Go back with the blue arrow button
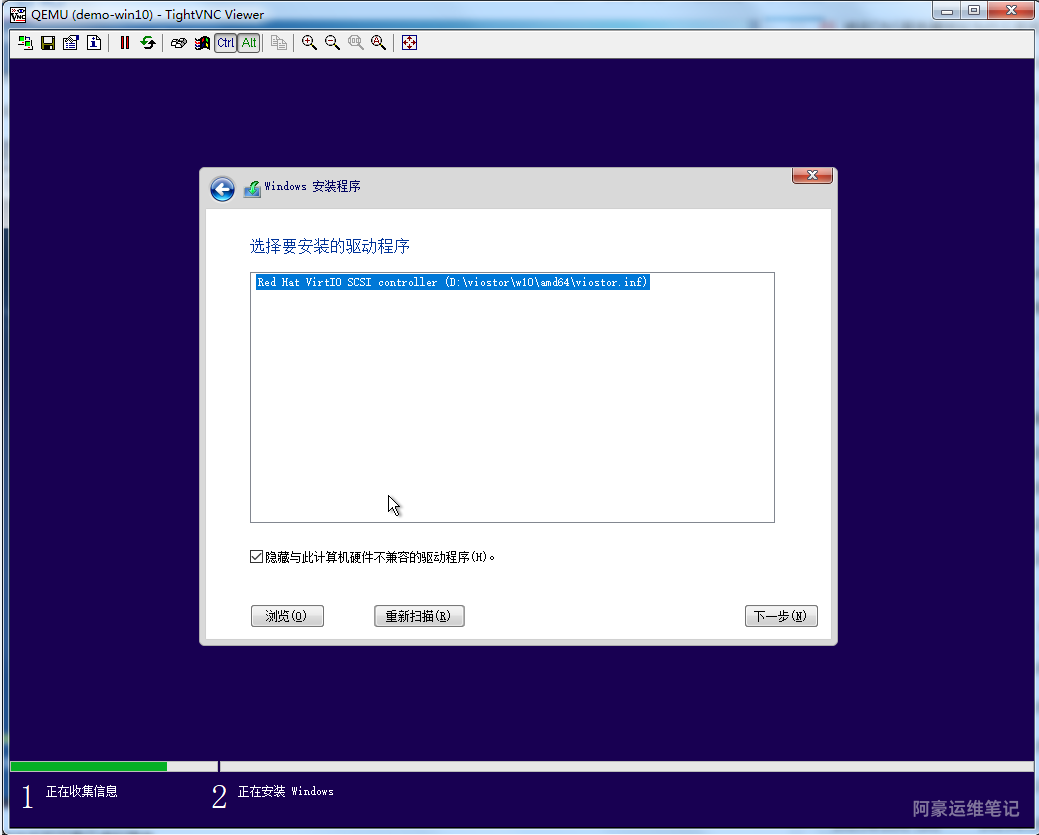The image size is (1039, 835). point(223,189)
